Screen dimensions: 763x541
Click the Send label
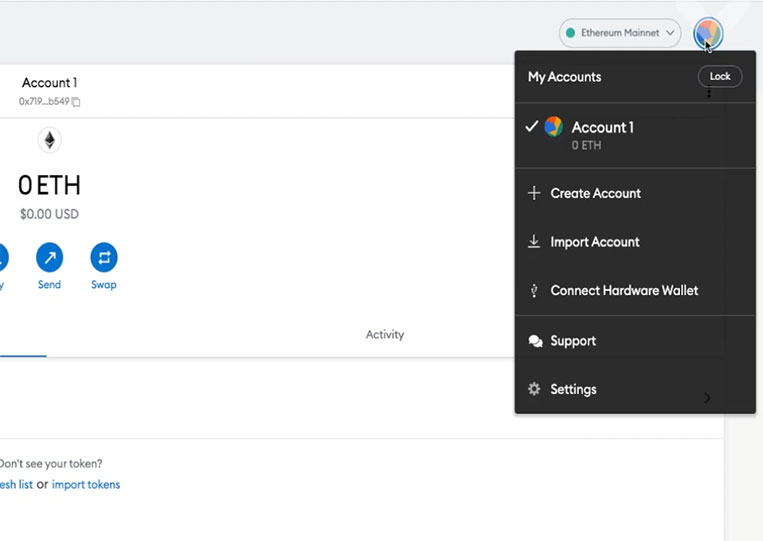(x=50, y=285)
